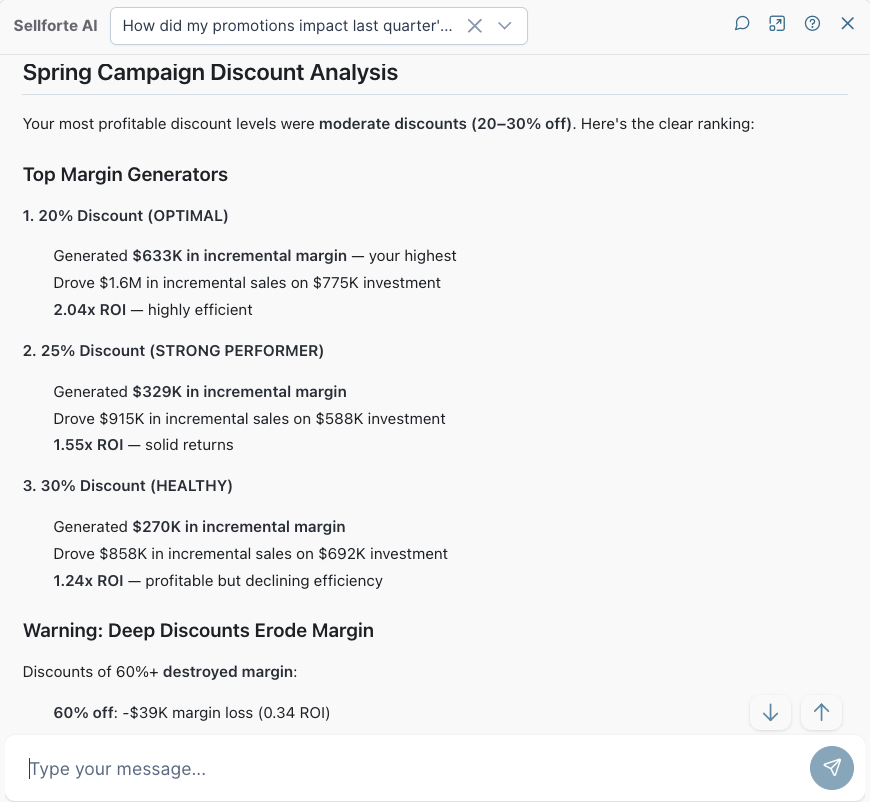
Task: Click '60% off: -$39K margin loss' line
Action: [191, 713]
